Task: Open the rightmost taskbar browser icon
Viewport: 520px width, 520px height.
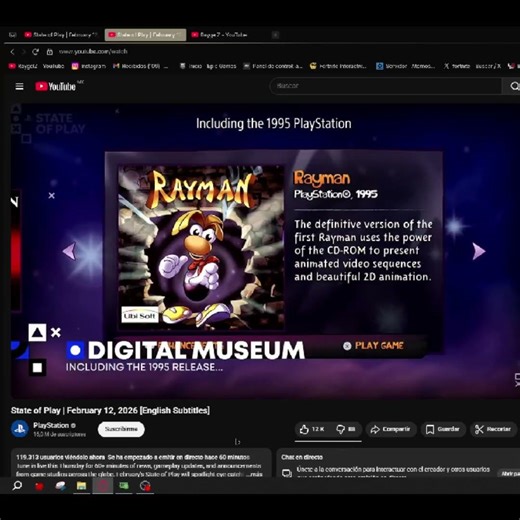Action: point(145,486)
